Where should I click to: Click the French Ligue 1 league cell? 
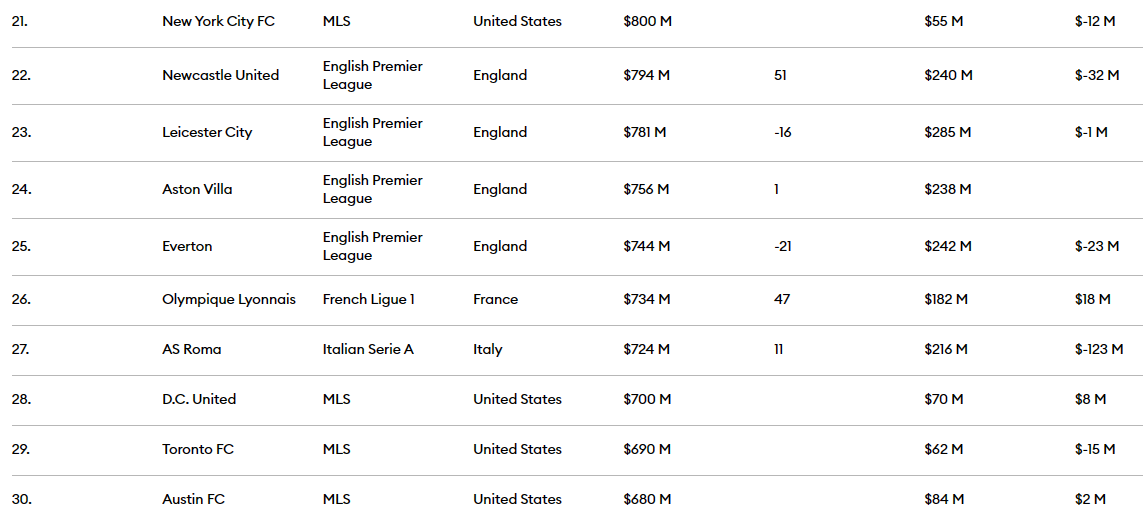coord(368,299)
